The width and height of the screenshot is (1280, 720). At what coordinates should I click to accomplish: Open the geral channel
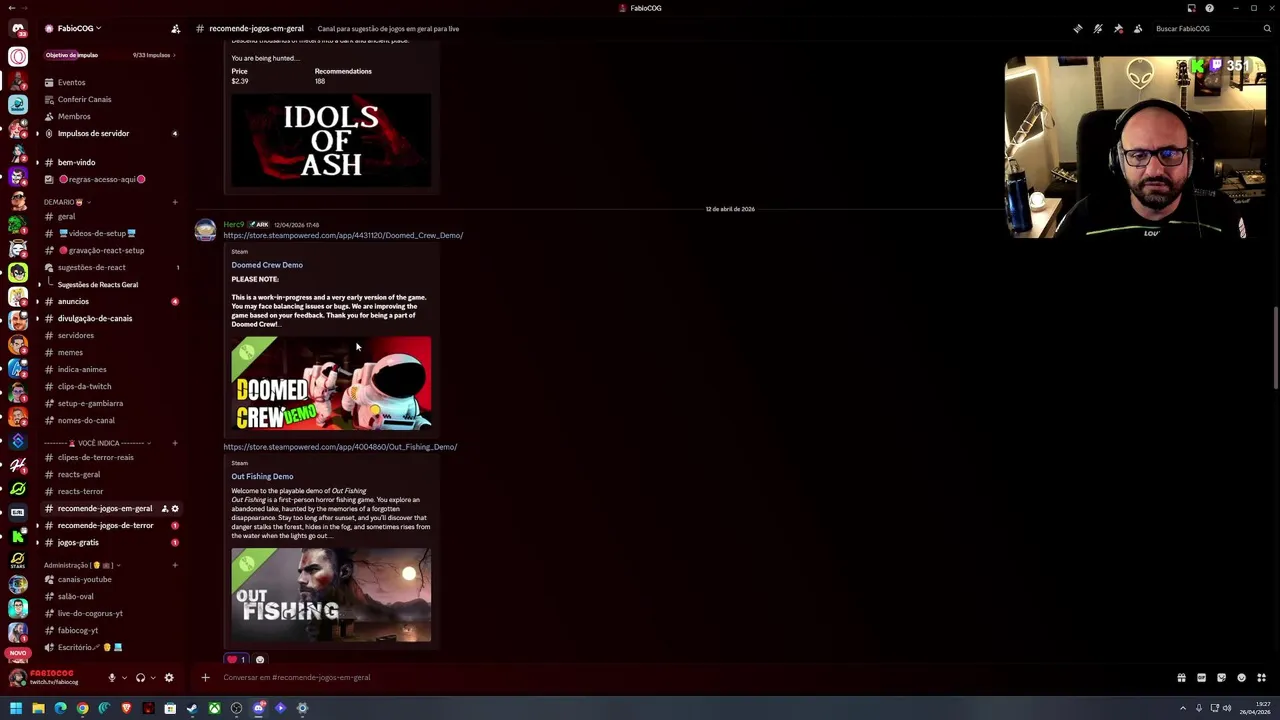coord(110,216)
